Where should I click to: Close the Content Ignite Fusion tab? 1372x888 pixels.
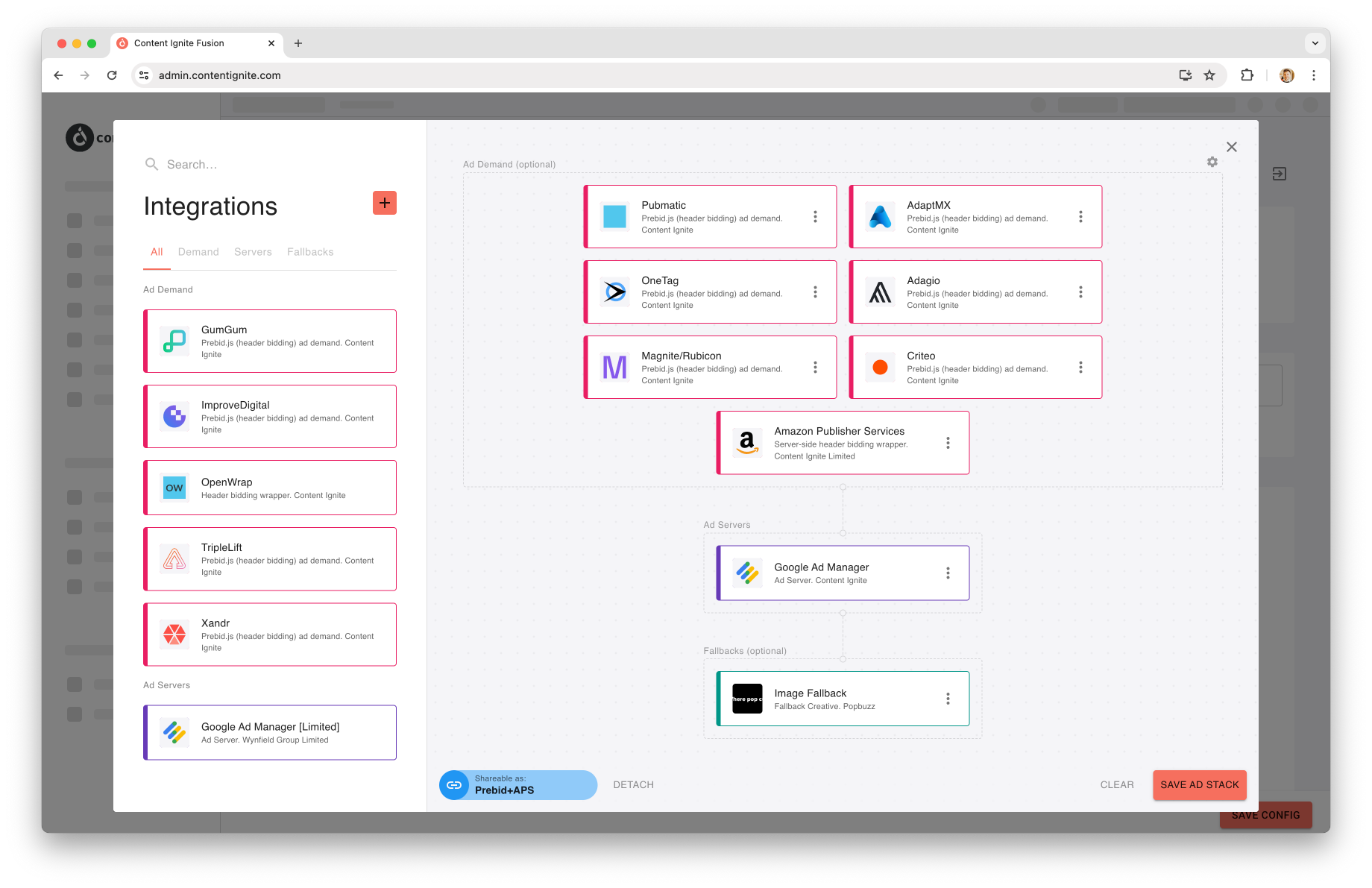coord(271,43)
